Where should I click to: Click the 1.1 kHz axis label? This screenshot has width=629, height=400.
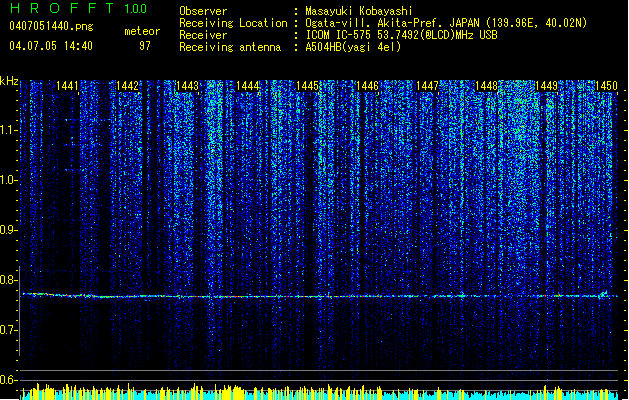pyautogui.click(x=9, y=130)
